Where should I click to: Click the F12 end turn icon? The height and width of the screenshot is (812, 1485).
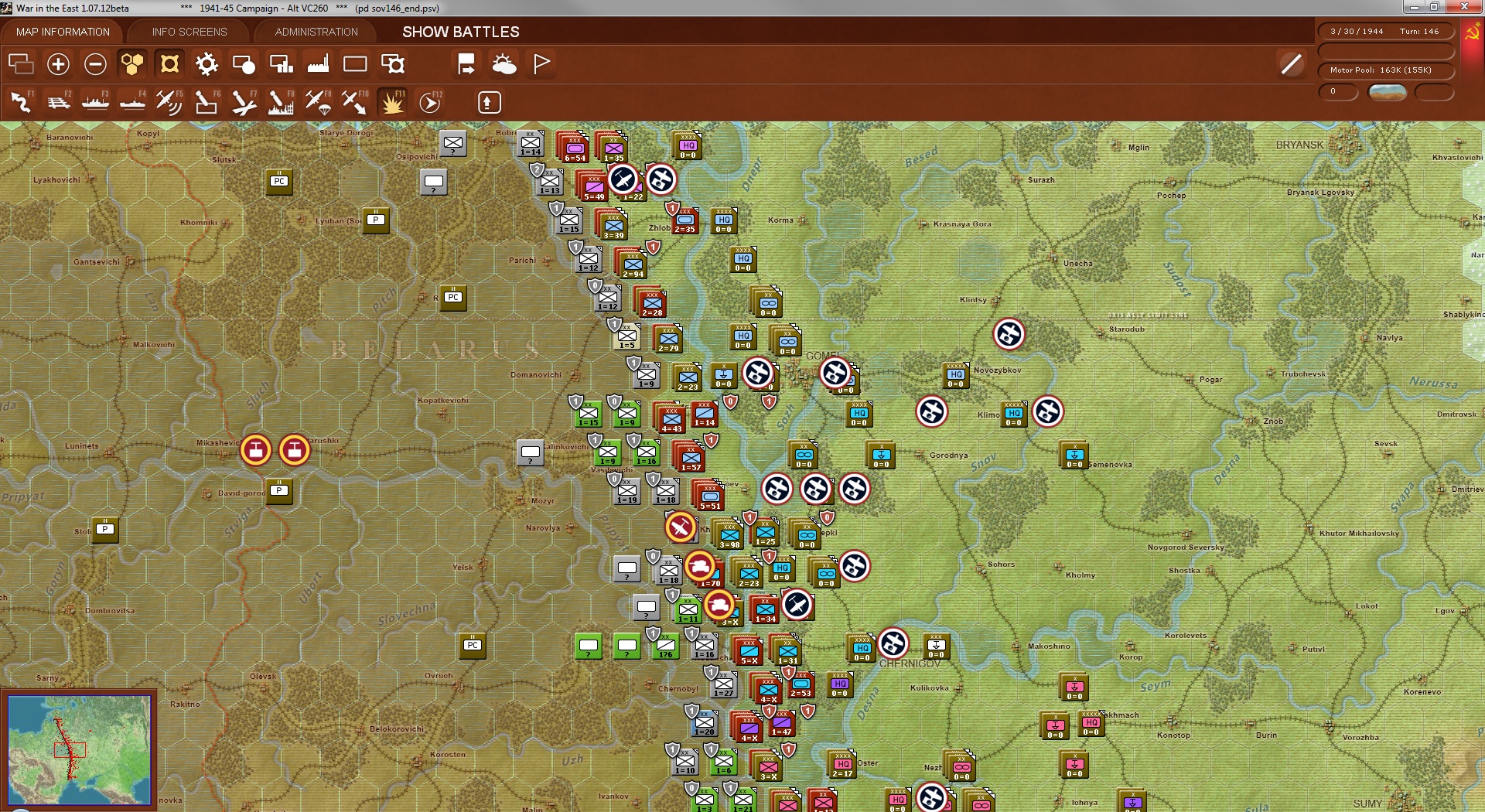click(x=430, y=102)
